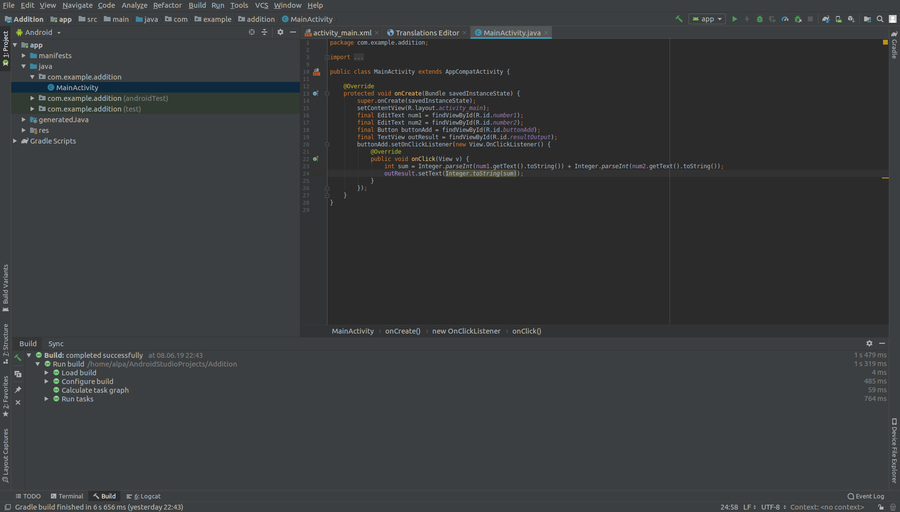Open the Refactor menu
The height and width of the screenshot is (512, 900).
pos(167,5)
